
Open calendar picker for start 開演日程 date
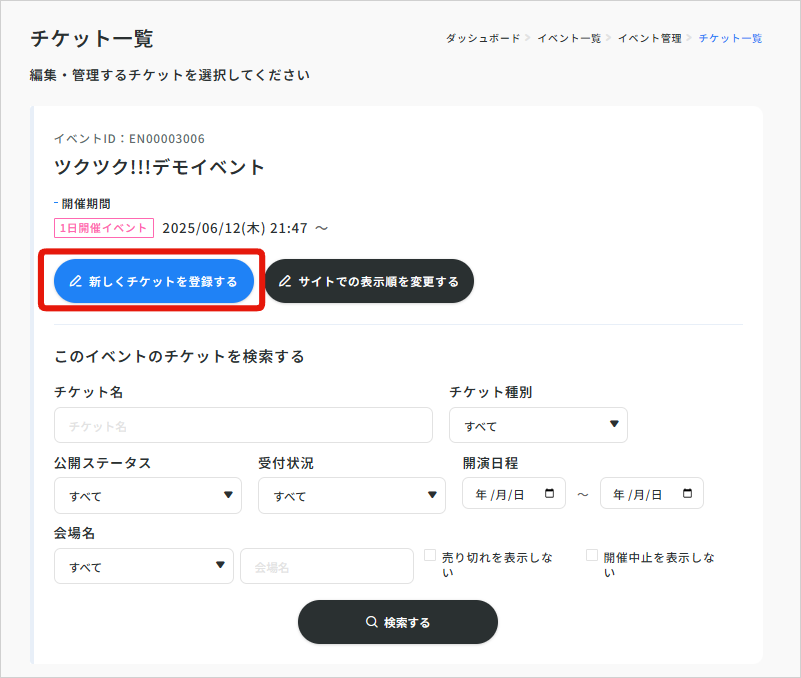click(549, 494)
